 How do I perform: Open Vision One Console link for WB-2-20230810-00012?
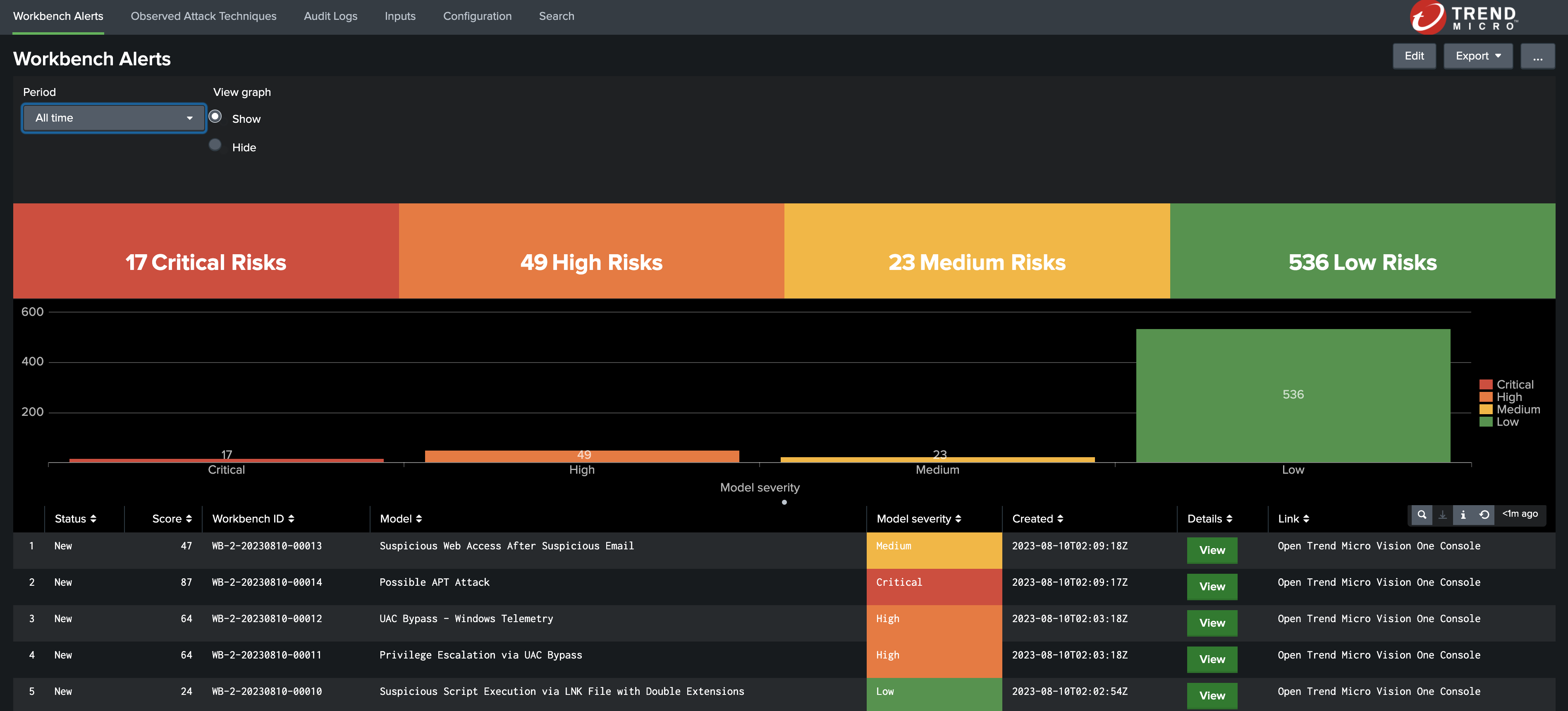click(x=1379, y=619)
